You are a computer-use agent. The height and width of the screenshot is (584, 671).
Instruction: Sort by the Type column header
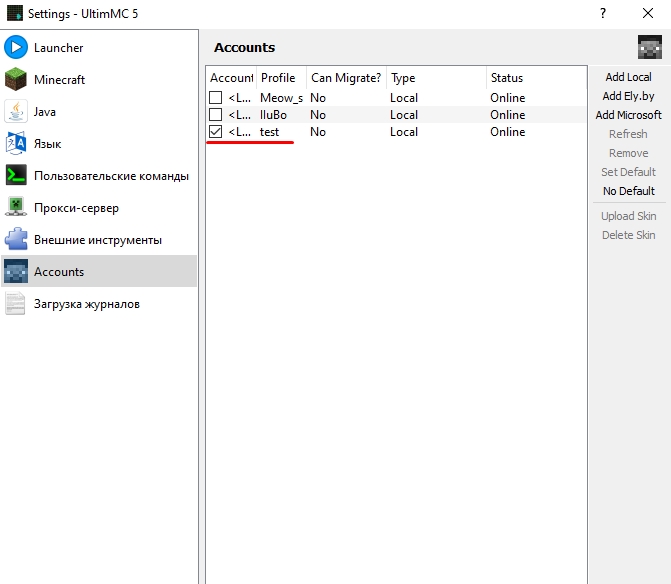[x=436, y=78]
